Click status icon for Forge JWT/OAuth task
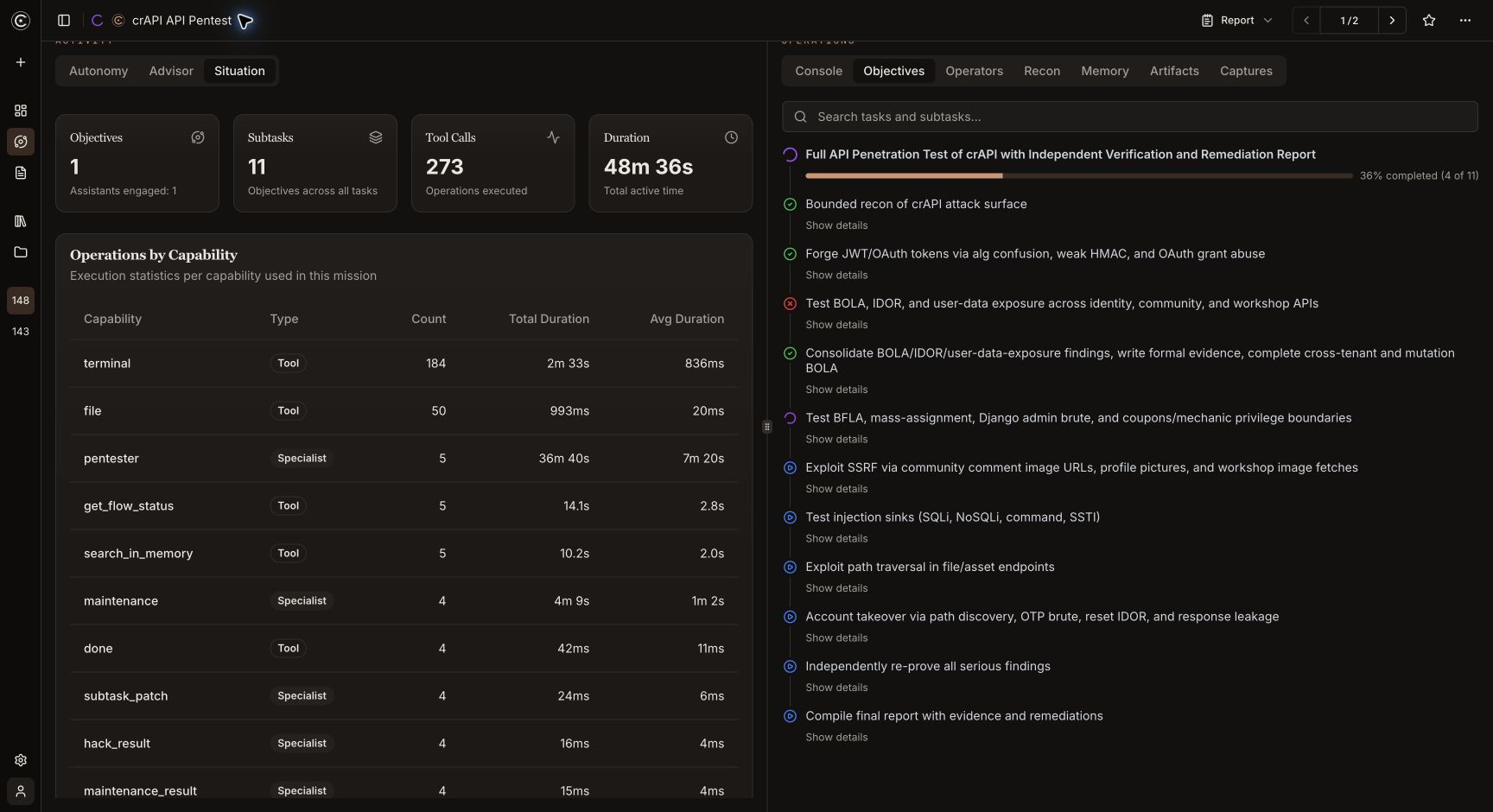This screenshot has width=1493, height=812. 790,254
